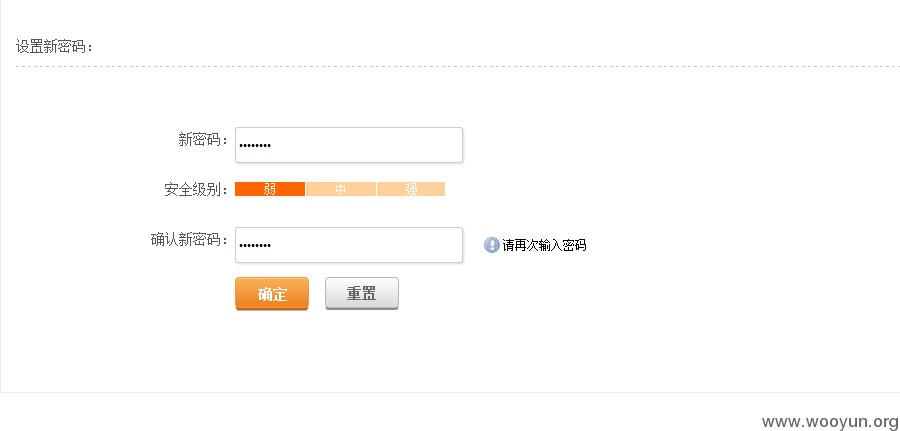Image resolution: width=900 pixels, height=431 pixels.
Task: Open the www.wooyun.org watermark link
Action: [830, 422]
